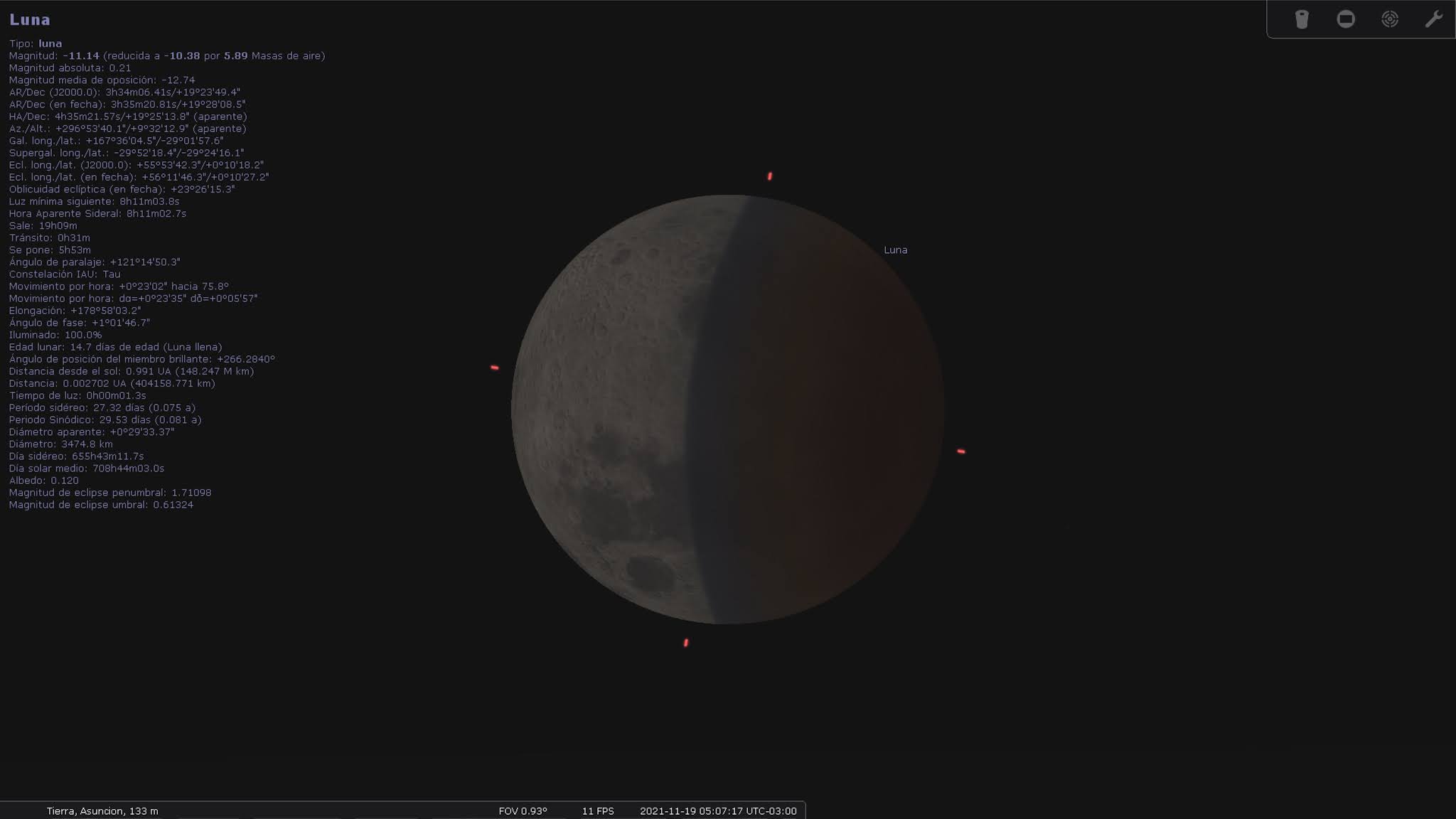The width and height of the screenshot is (1456, 819).
Task: Select the 'Luna' label beside the Moon
Action: (895, 250)
